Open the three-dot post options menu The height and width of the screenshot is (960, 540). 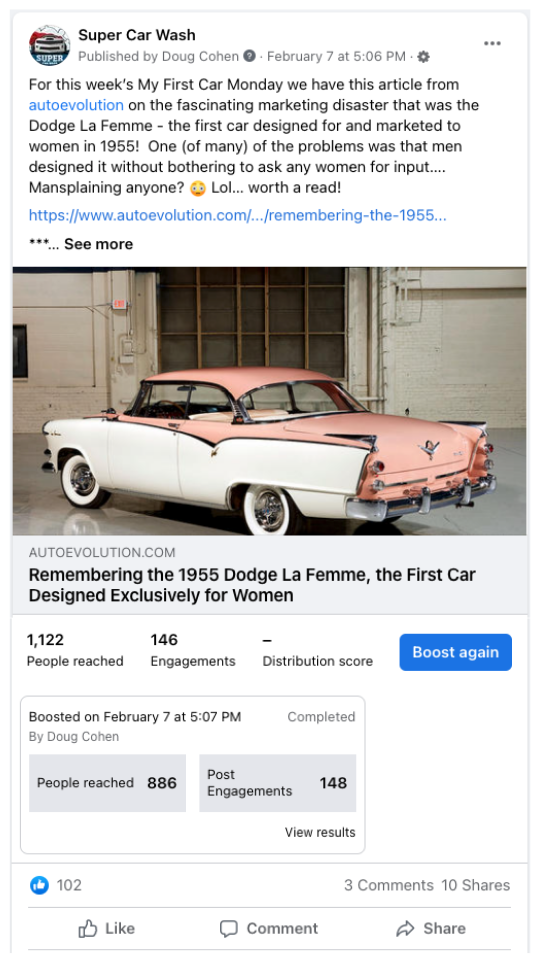[492, 43]
